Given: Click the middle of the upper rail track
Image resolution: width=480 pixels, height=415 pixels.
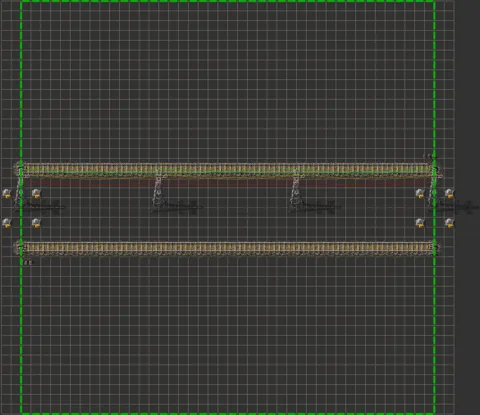Looking at the screenshot, I should 228,169.
